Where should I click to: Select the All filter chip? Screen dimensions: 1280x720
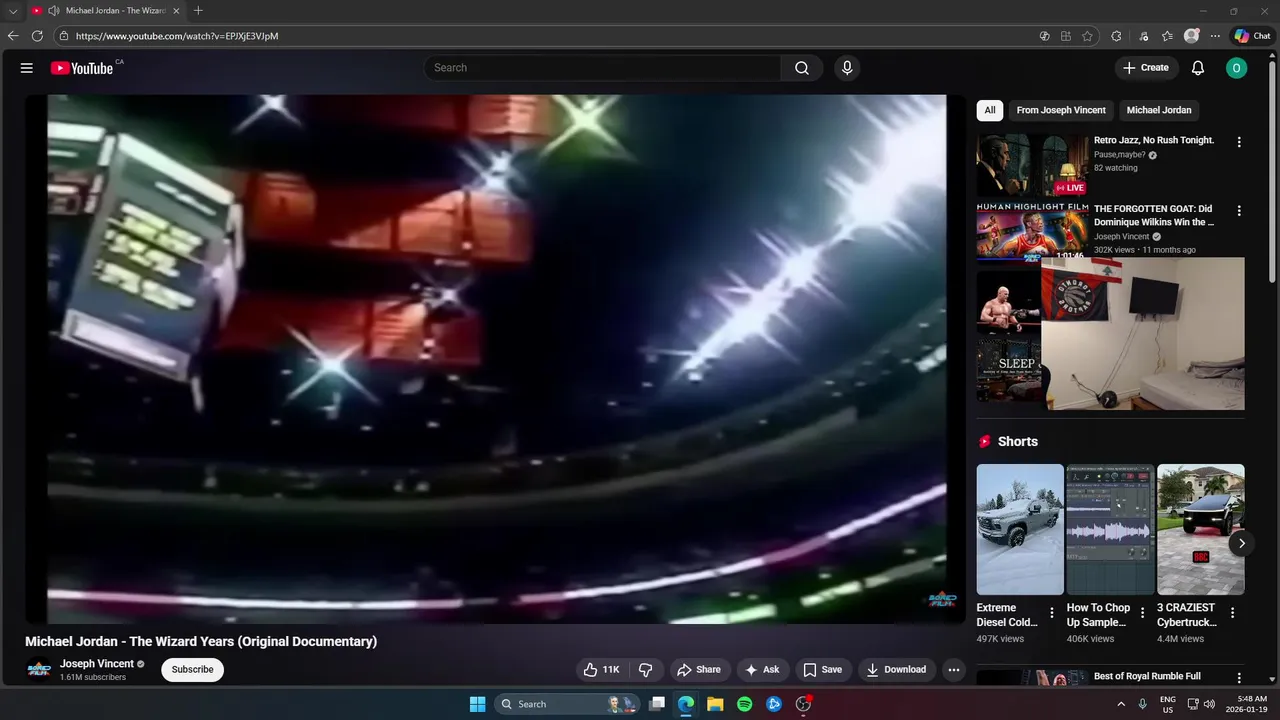pyautogui.click(x=990, y=110)
